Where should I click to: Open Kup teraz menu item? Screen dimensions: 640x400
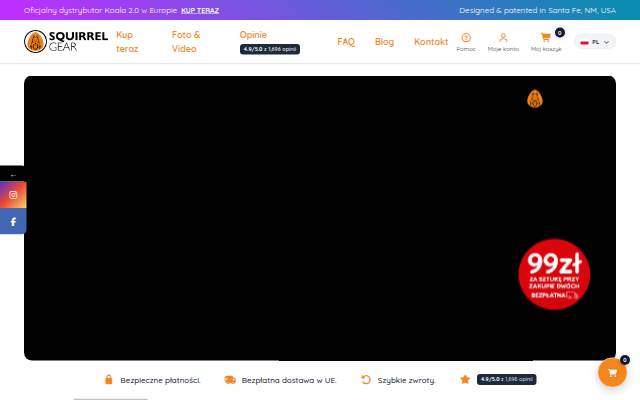[x=127, y=42]
